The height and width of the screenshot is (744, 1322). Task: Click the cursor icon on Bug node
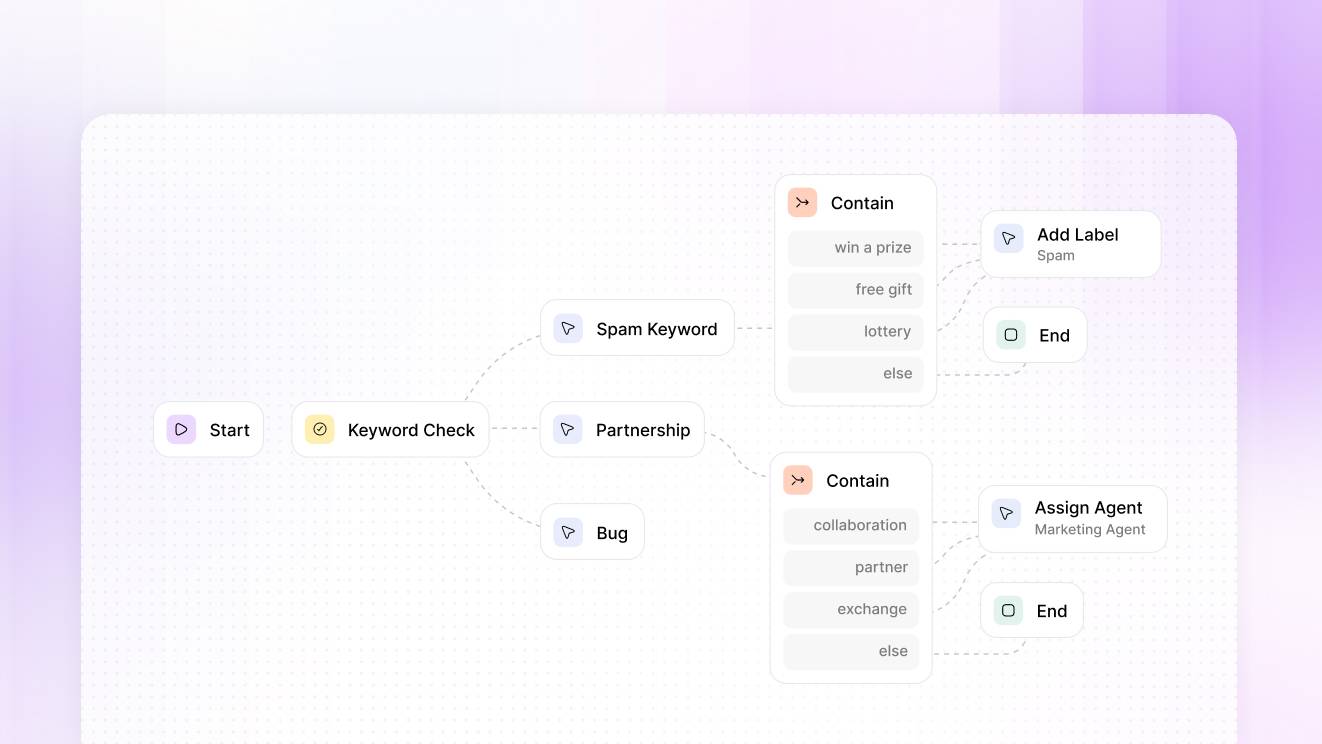[568, 532]
